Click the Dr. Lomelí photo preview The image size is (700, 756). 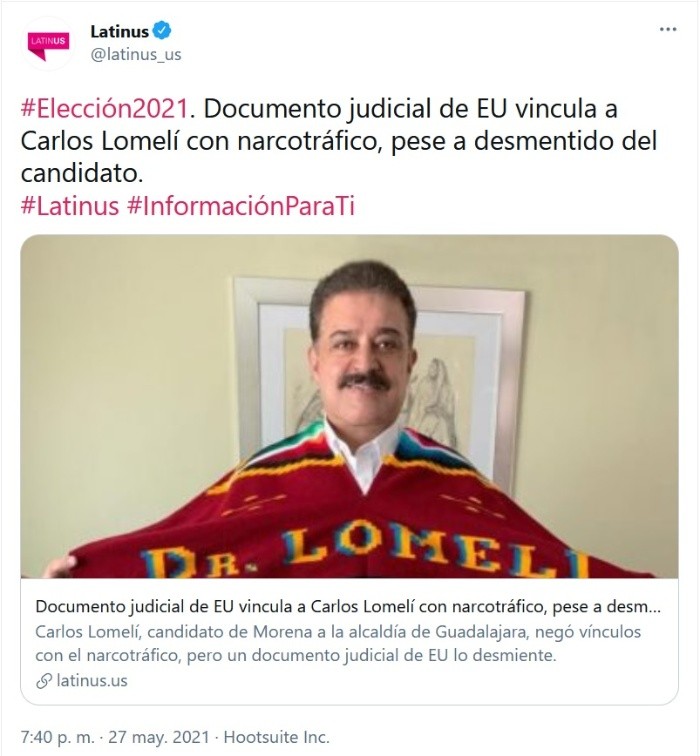coord(349,406)
